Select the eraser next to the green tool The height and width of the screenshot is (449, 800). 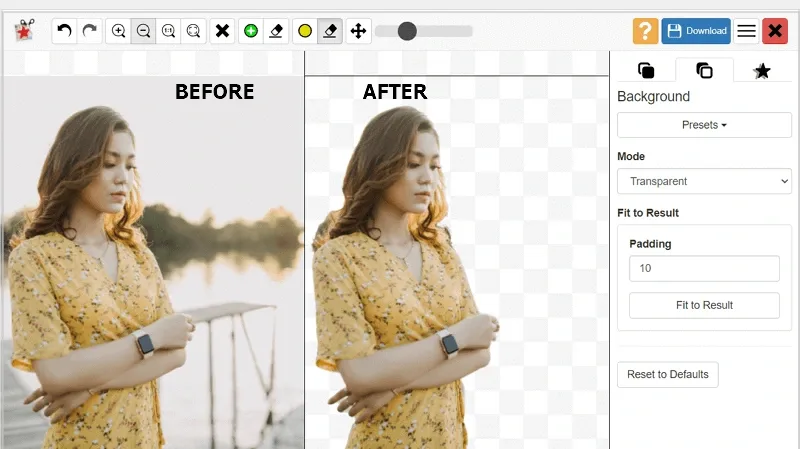click(276, 31)
